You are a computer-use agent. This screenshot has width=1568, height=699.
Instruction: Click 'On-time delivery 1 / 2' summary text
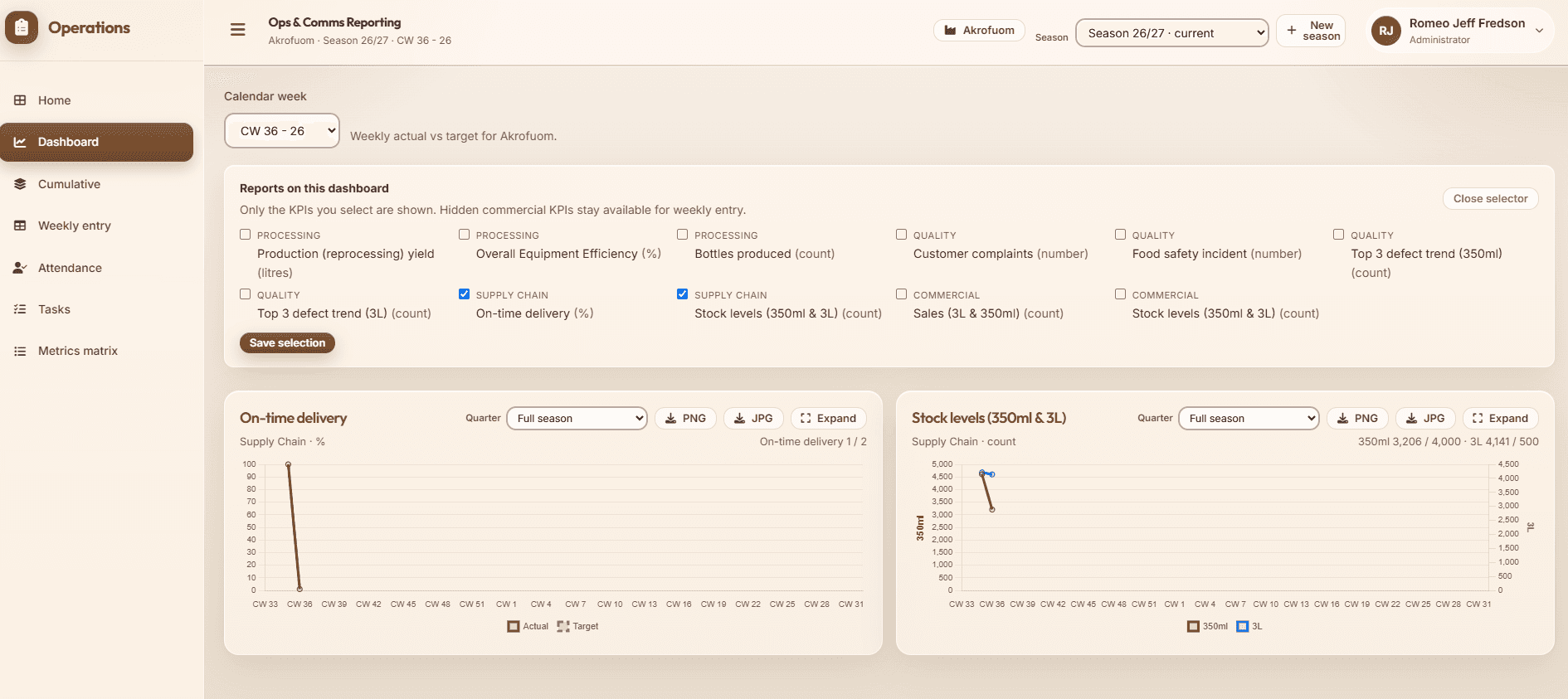tap(813, 442)
